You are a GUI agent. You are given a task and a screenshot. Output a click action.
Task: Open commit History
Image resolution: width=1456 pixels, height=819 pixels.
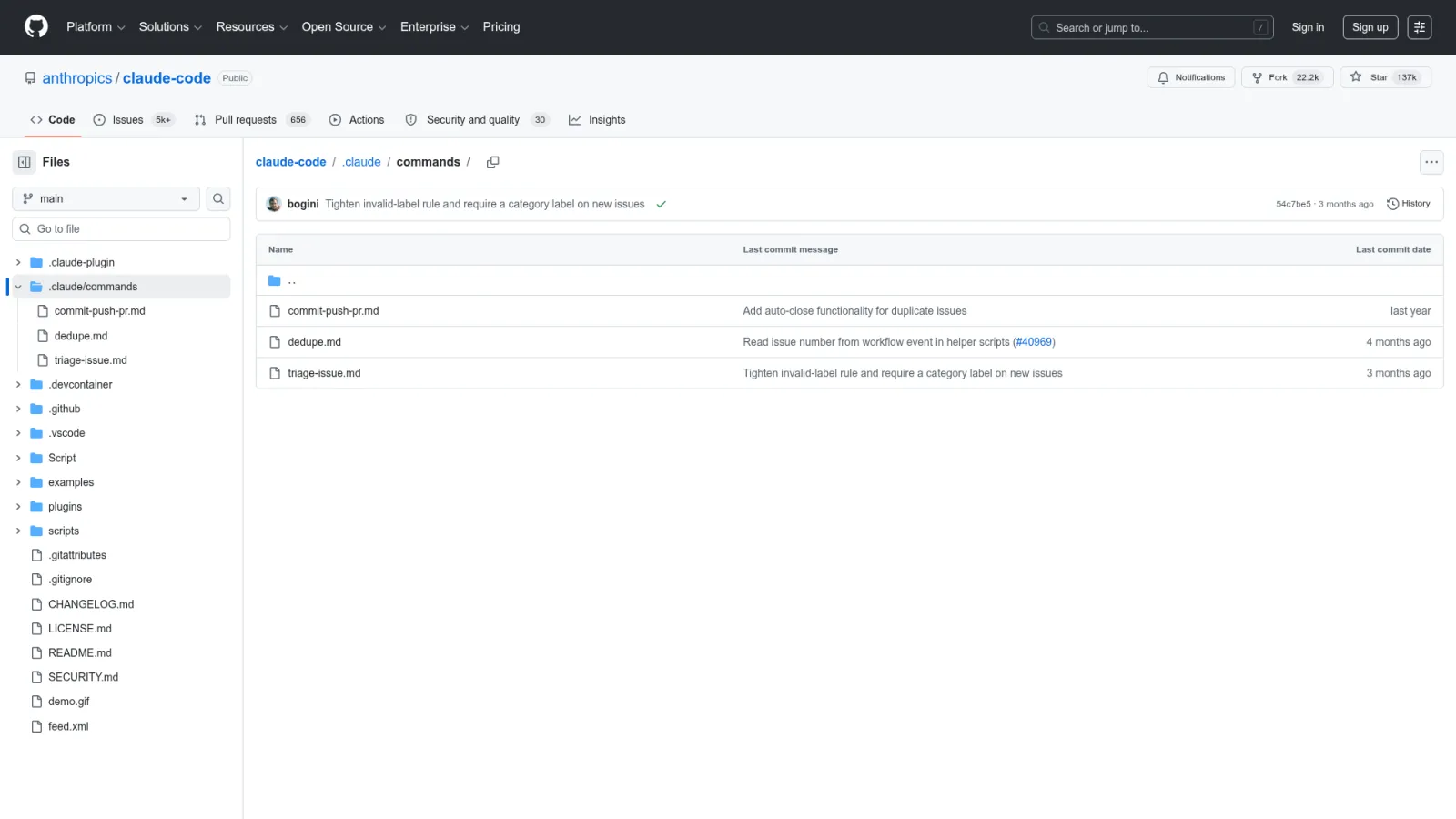point(1409,204)
